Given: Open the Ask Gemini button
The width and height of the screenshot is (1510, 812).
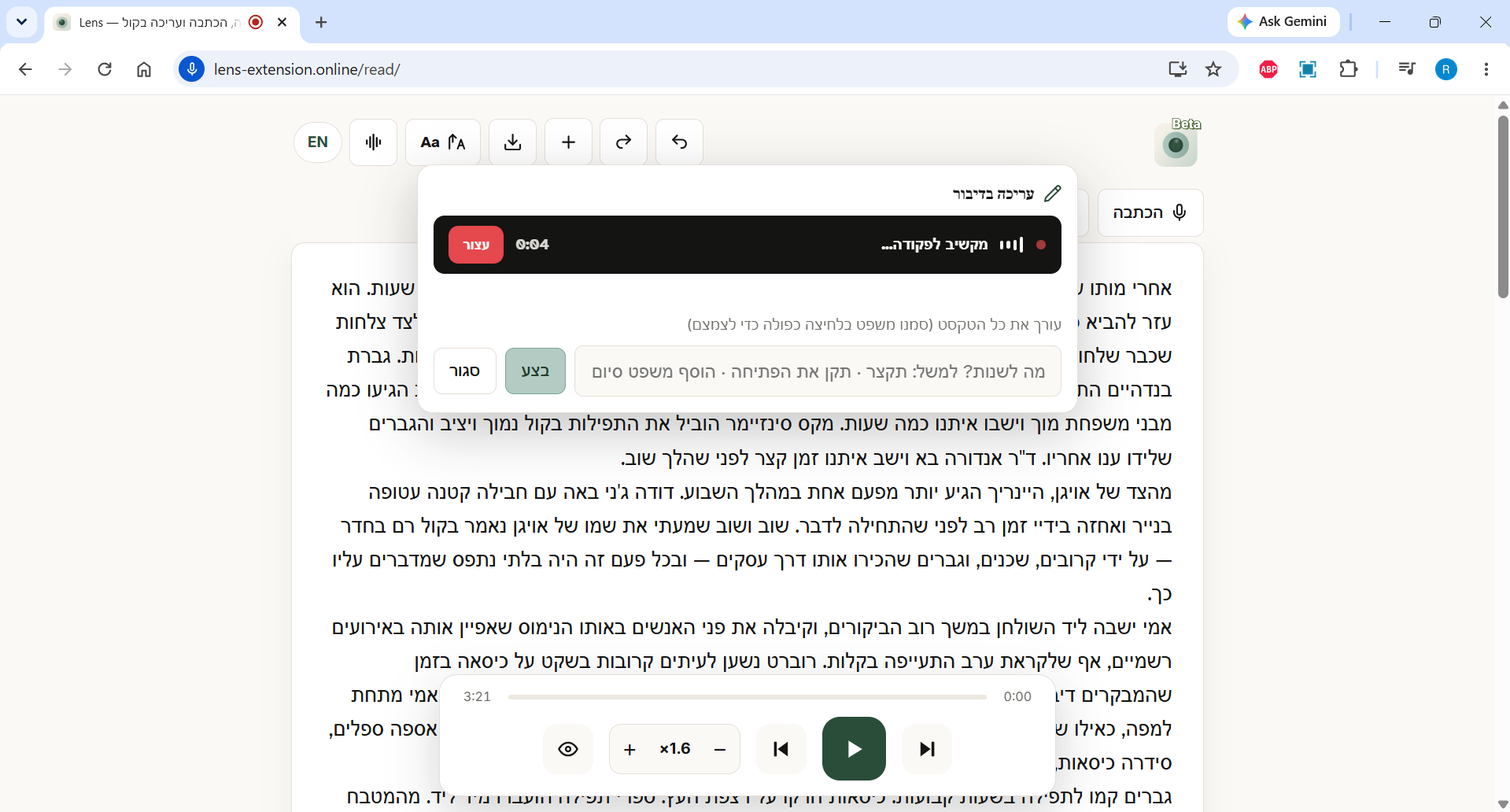Looking at the screenshot, I should [x=1283, y=22].
